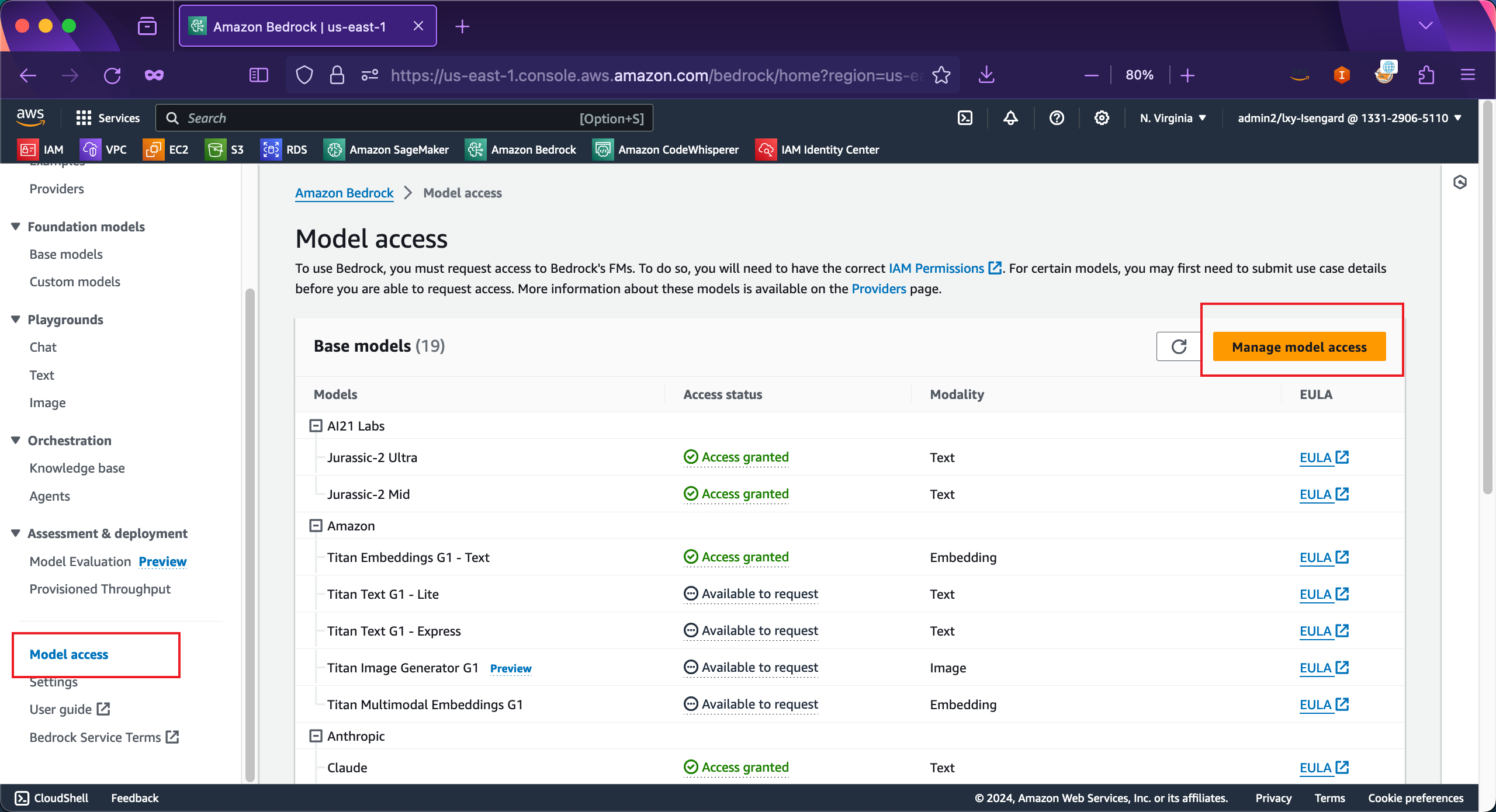Open the browser extensions puzzle icon

click(1426, 75)
